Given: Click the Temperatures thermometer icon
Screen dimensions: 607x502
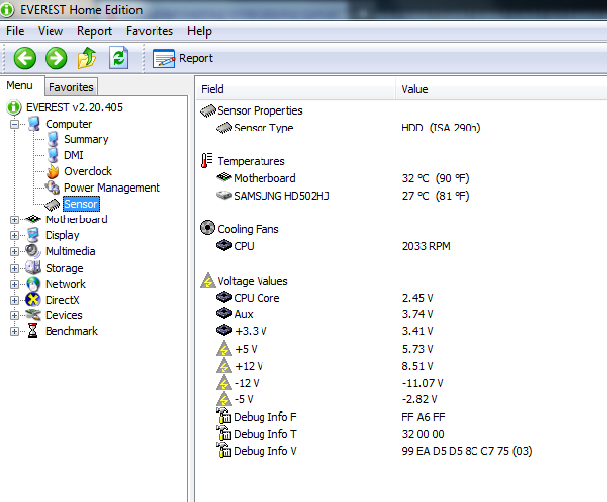Looking at the screenshot, I should 207,161.
